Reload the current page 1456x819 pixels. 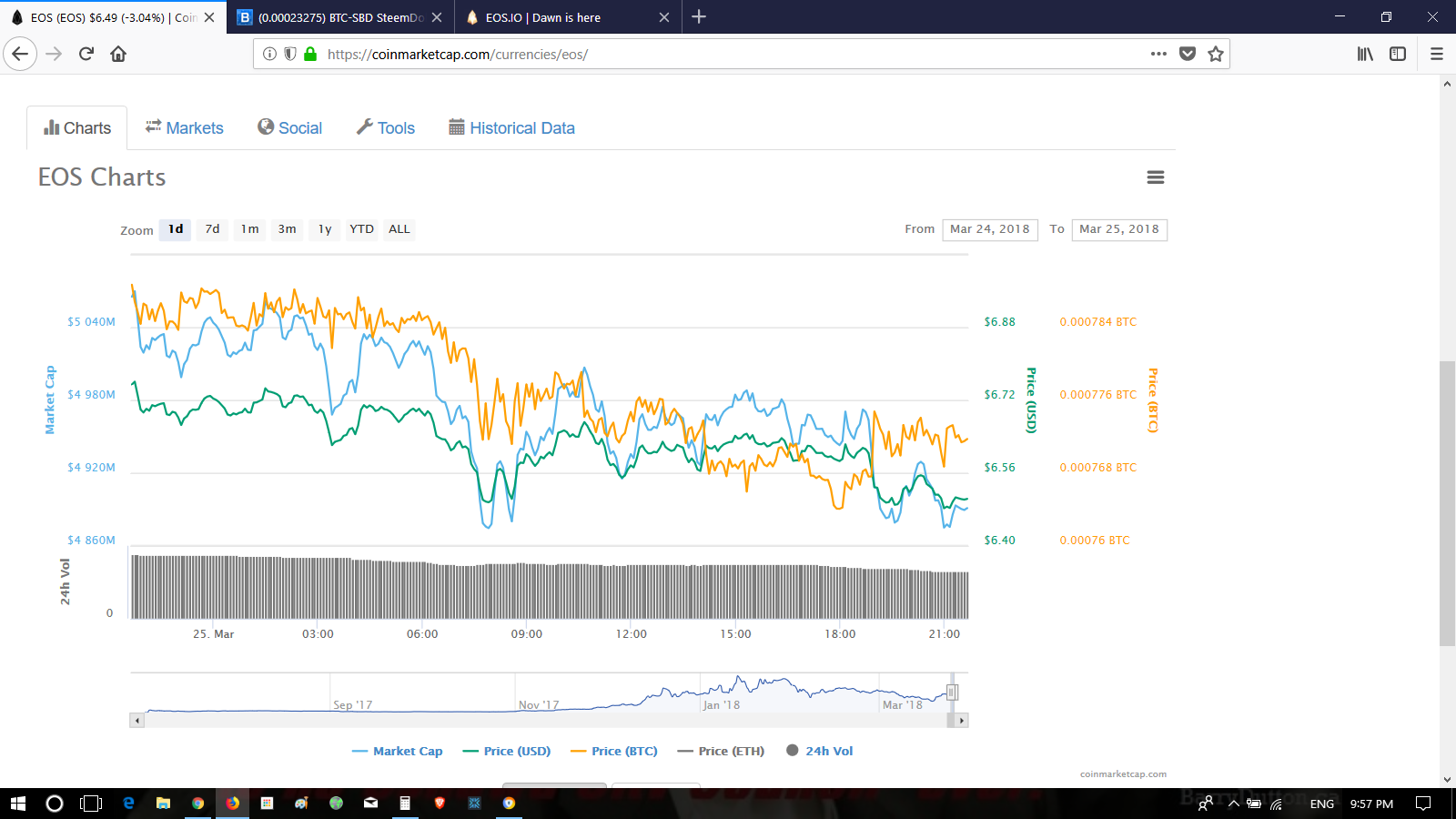coord(86,54)
